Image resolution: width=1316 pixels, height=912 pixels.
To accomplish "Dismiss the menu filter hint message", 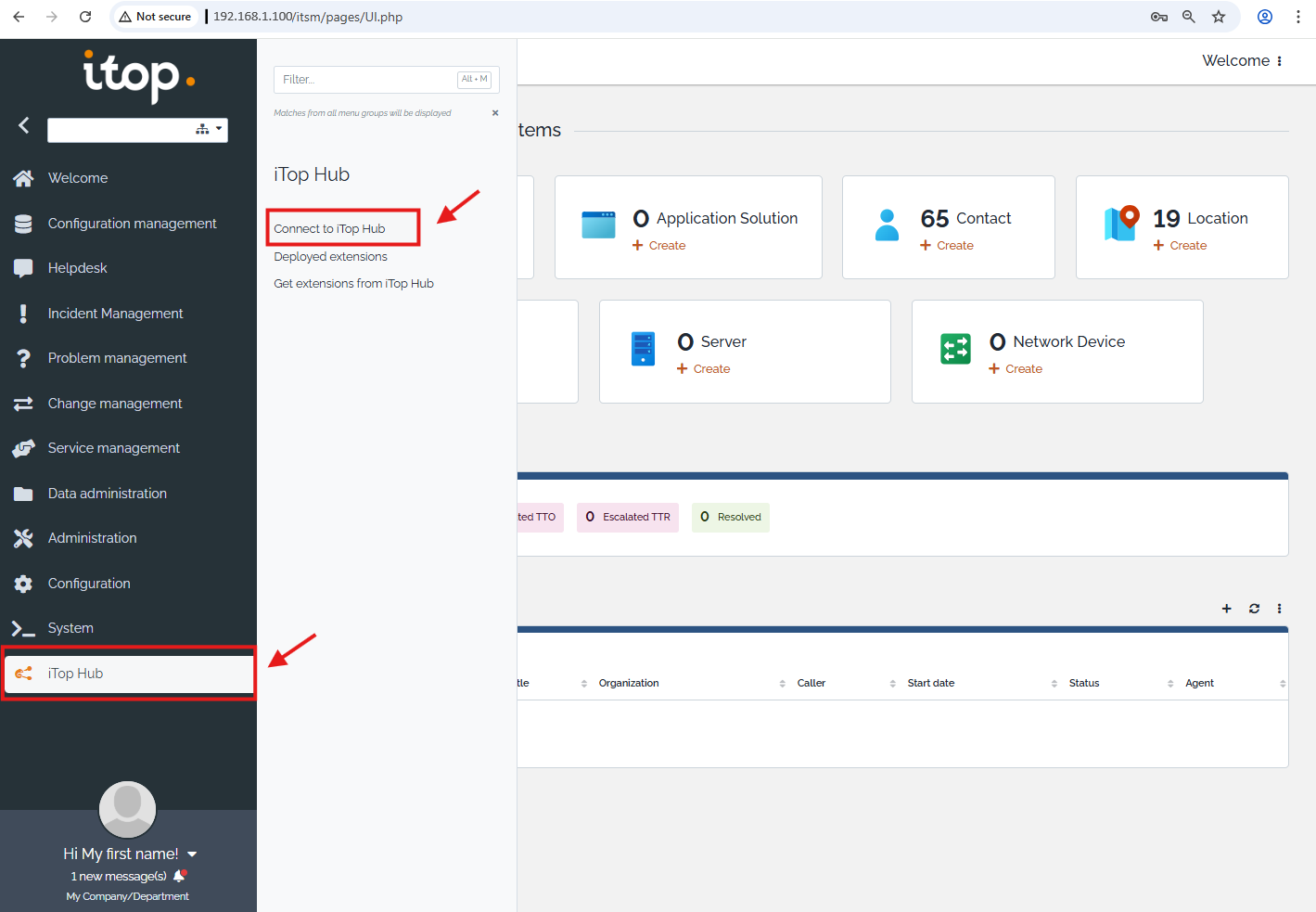I will tap(495, 113).
